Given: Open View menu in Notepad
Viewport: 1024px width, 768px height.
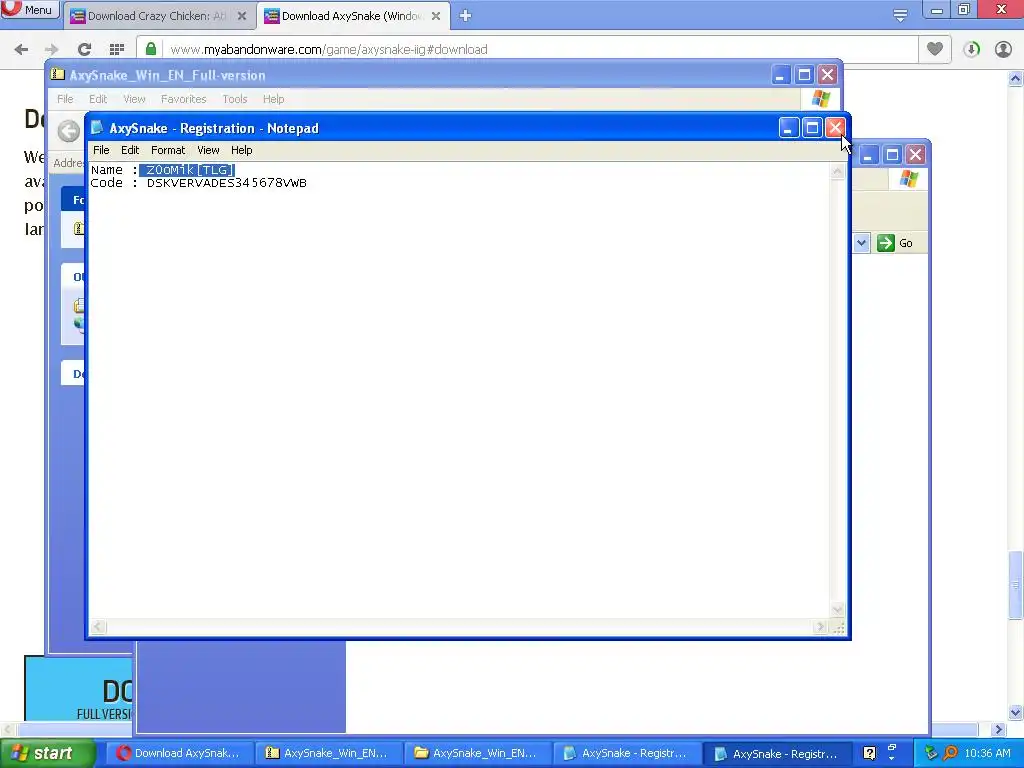Looking at the screenshot, I should (208, 150).
